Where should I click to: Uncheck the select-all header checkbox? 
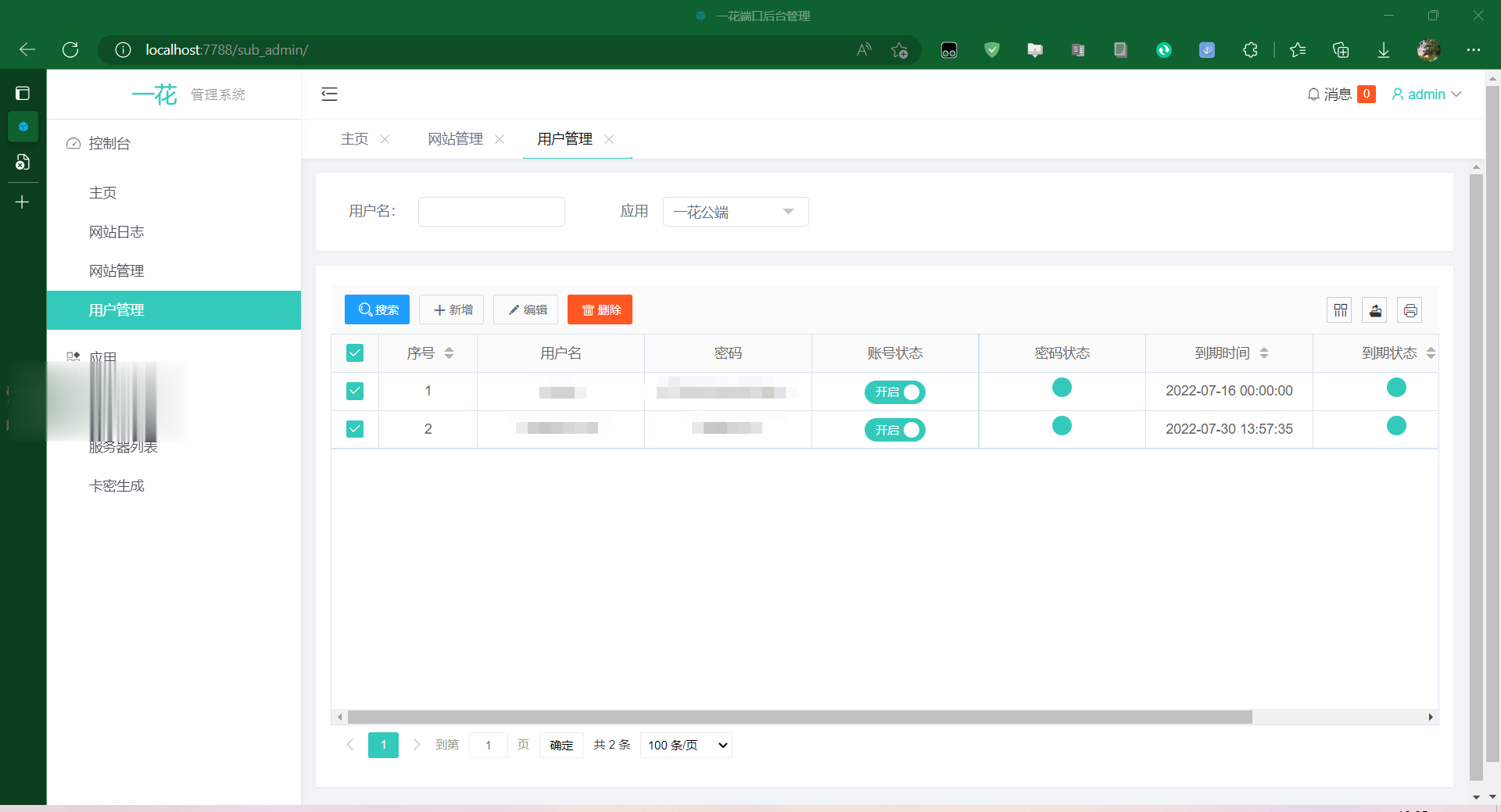(x=355, y=353)
